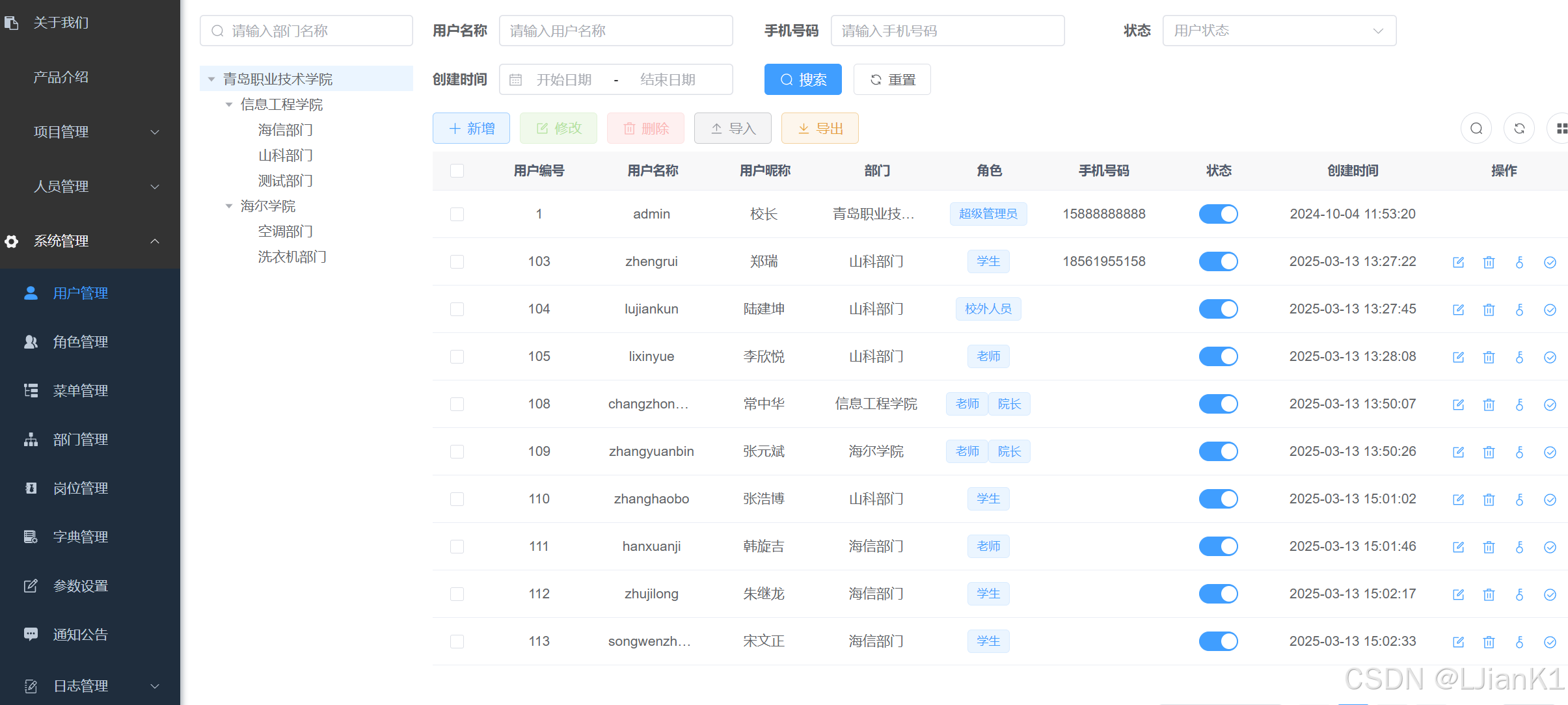The height and width of the screenshot is (705, 1568).
Task: Click the 请输入手机号码 input field
Action: [x=947, y=31]
